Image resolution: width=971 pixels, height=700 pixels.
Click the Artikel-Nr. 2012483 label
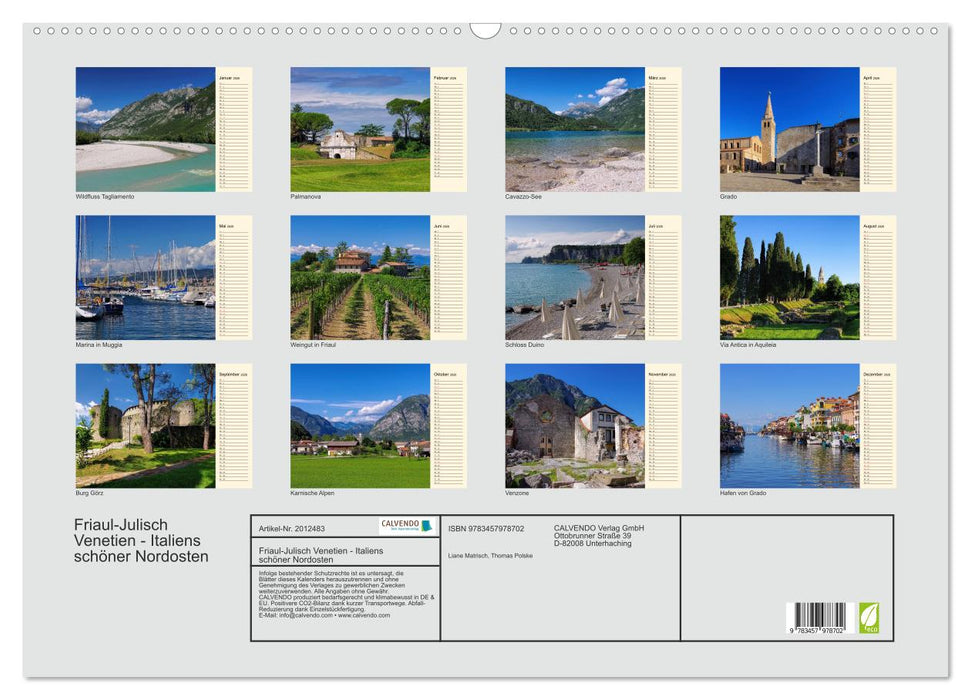point(292,528)
